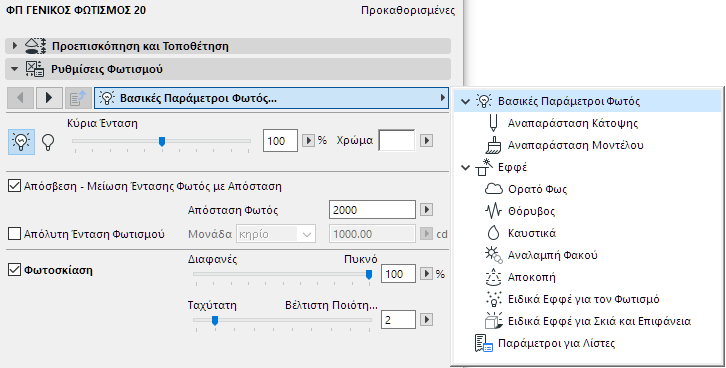Click the light bulb off icon

48,142
